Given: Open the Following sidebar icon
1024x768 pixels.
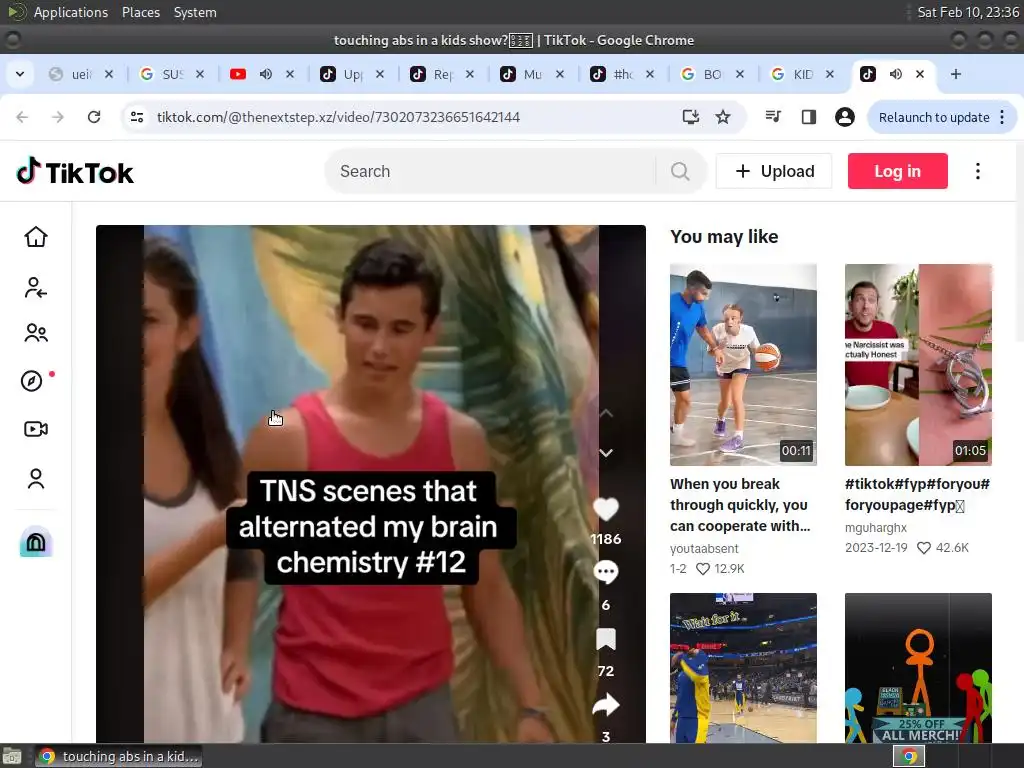Looking at the screenshot, I should (36, 287).
